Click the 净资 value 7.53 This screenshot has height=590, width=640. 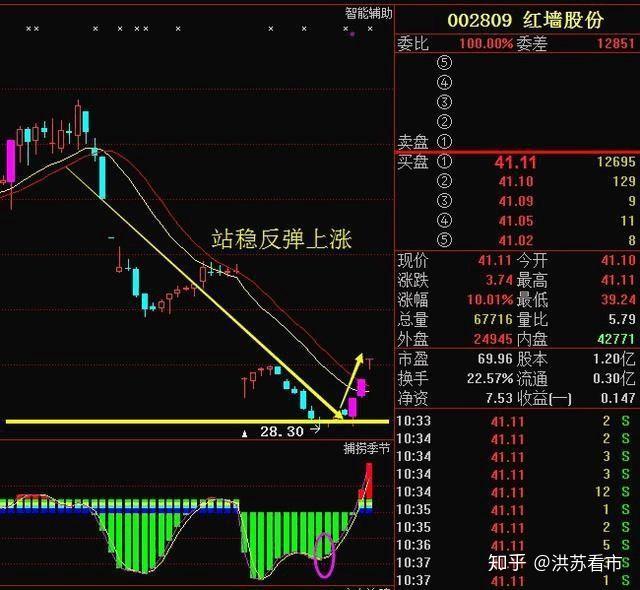pos(499,398)
